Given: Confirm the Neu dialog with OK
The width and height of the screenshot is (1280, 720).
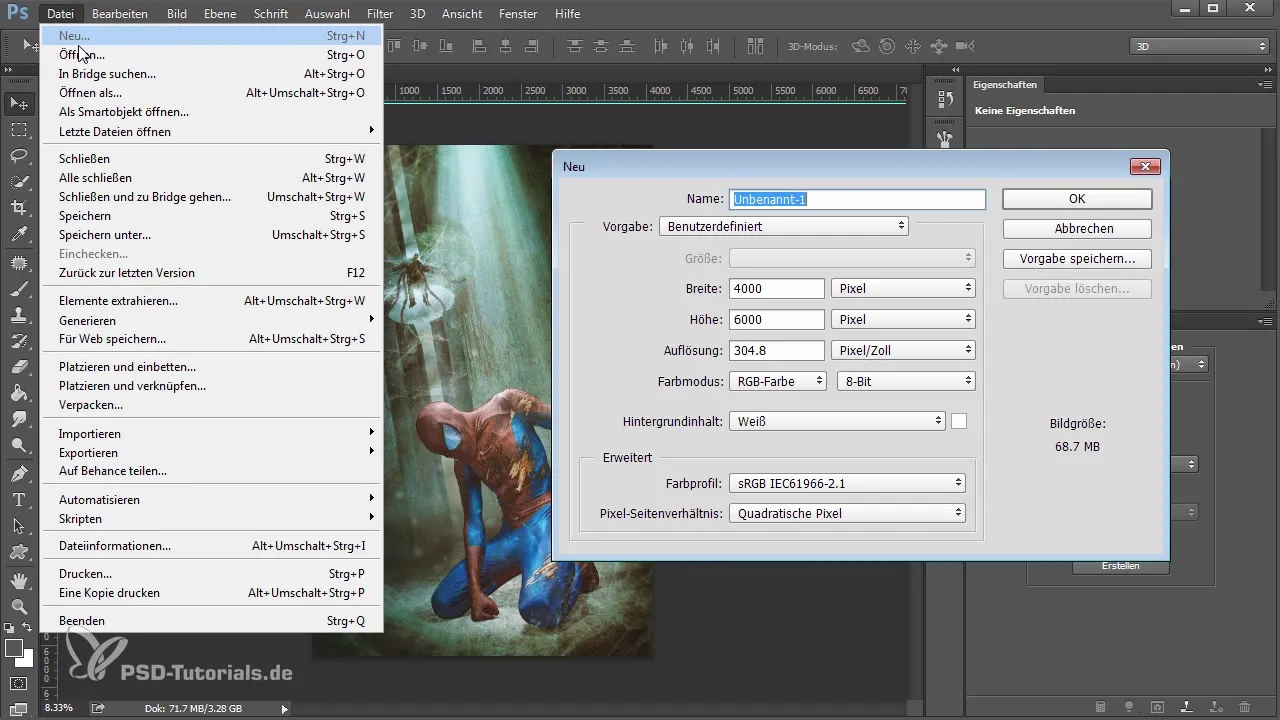Looking at the screenshot, I should (1077, 199).
